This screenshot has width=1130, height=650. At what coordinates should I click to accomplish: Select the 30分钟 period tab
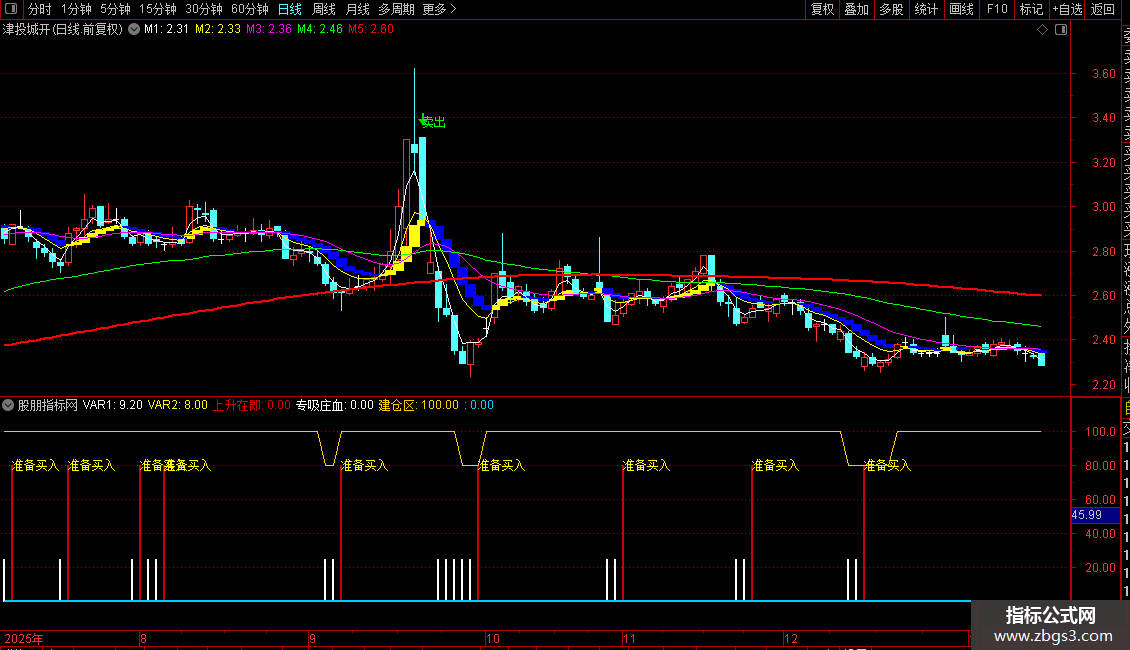coord(204,9)
